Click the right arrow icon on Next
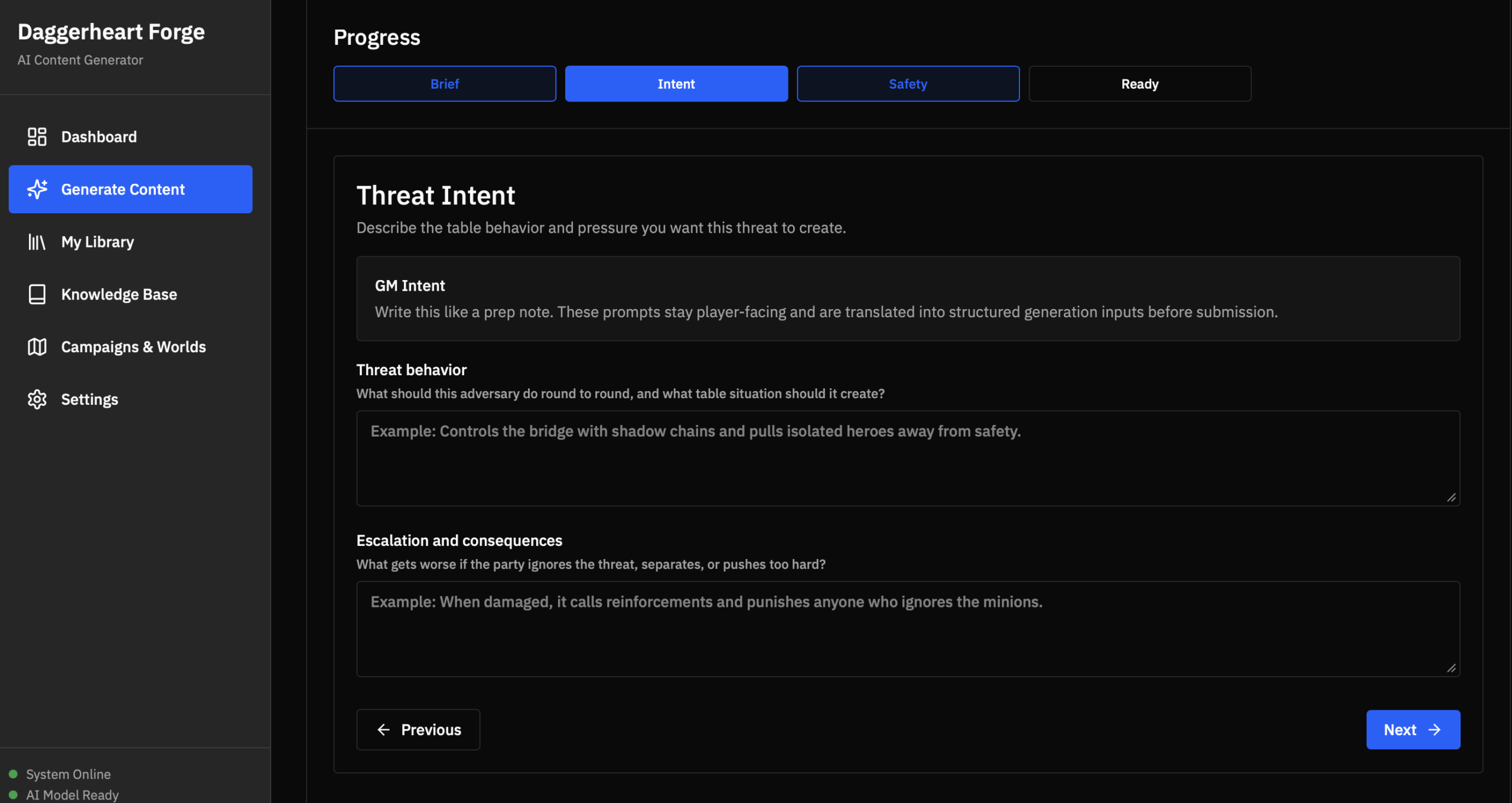Image resolution: width=1512 pixels, height=803 pixels. point(1435,730)
